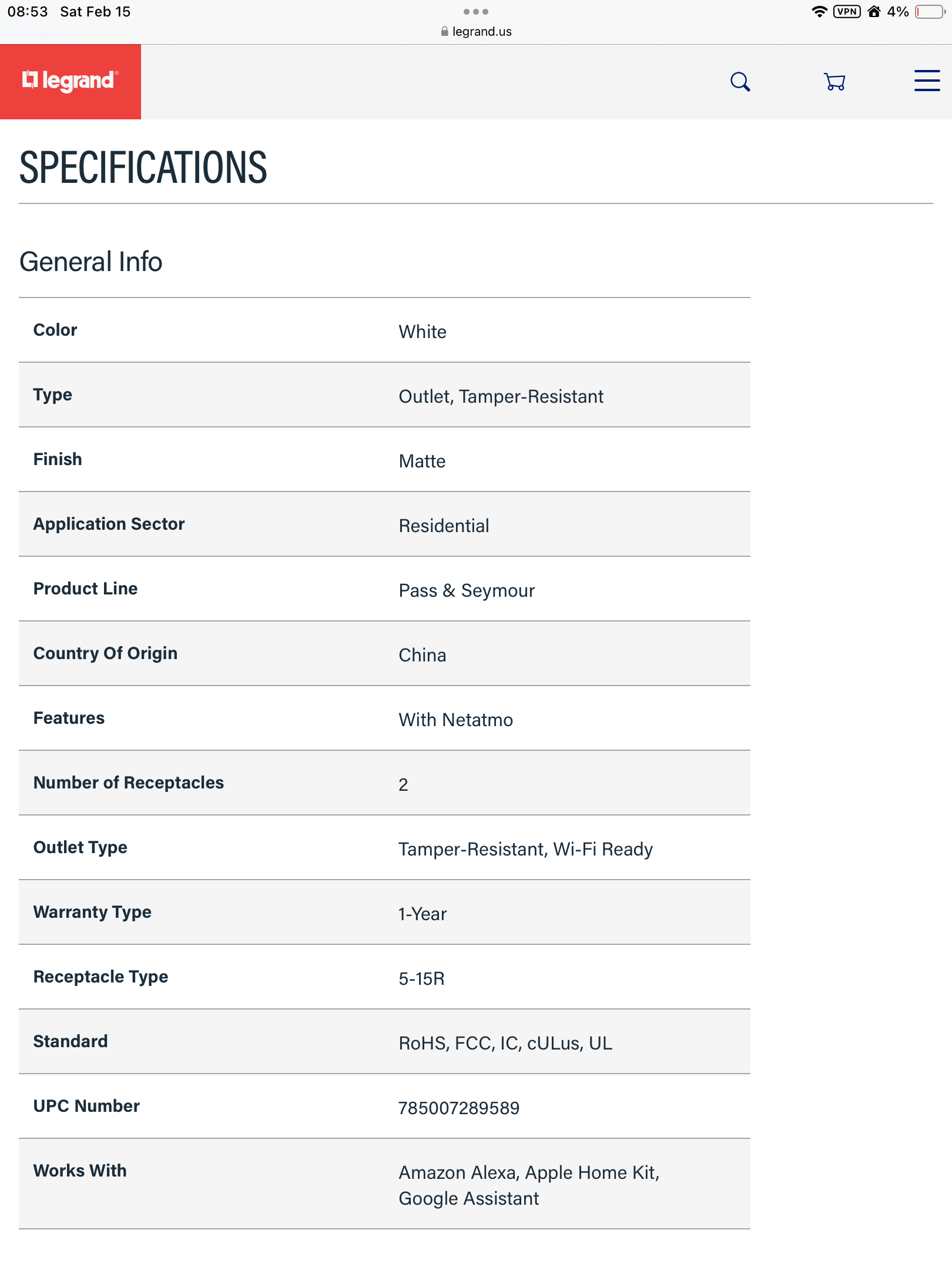The height and width of the screenshot is (1270, 952).
Task: Tap the padlock icon beside the URL
Action: 444,32
